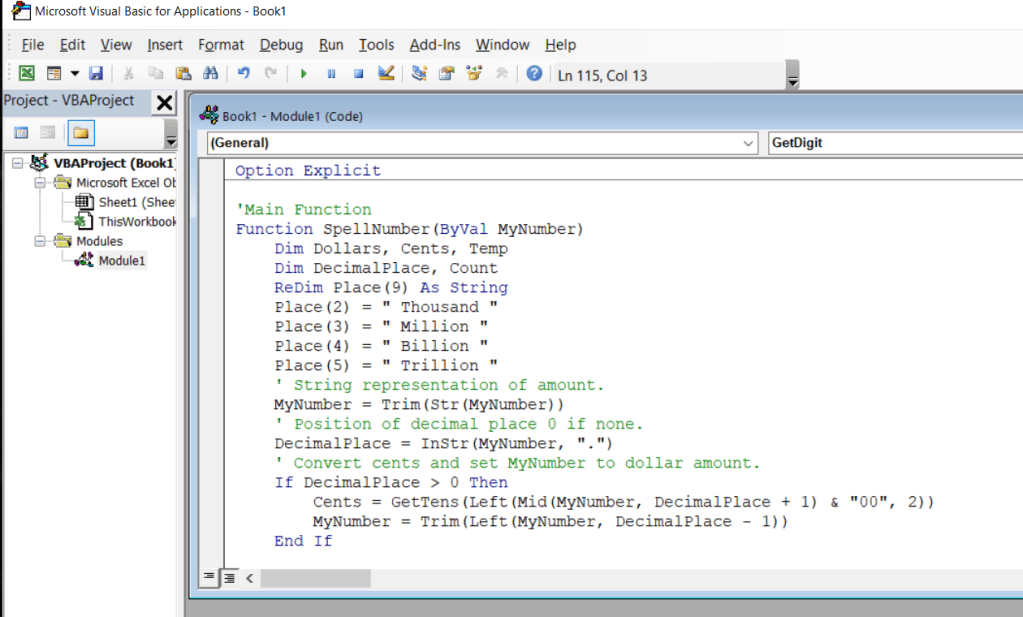Image resolution: width=1023 pixels, height=617 pixels.
Task: Open the (General) object dropdown
Action: click(749, 143)
